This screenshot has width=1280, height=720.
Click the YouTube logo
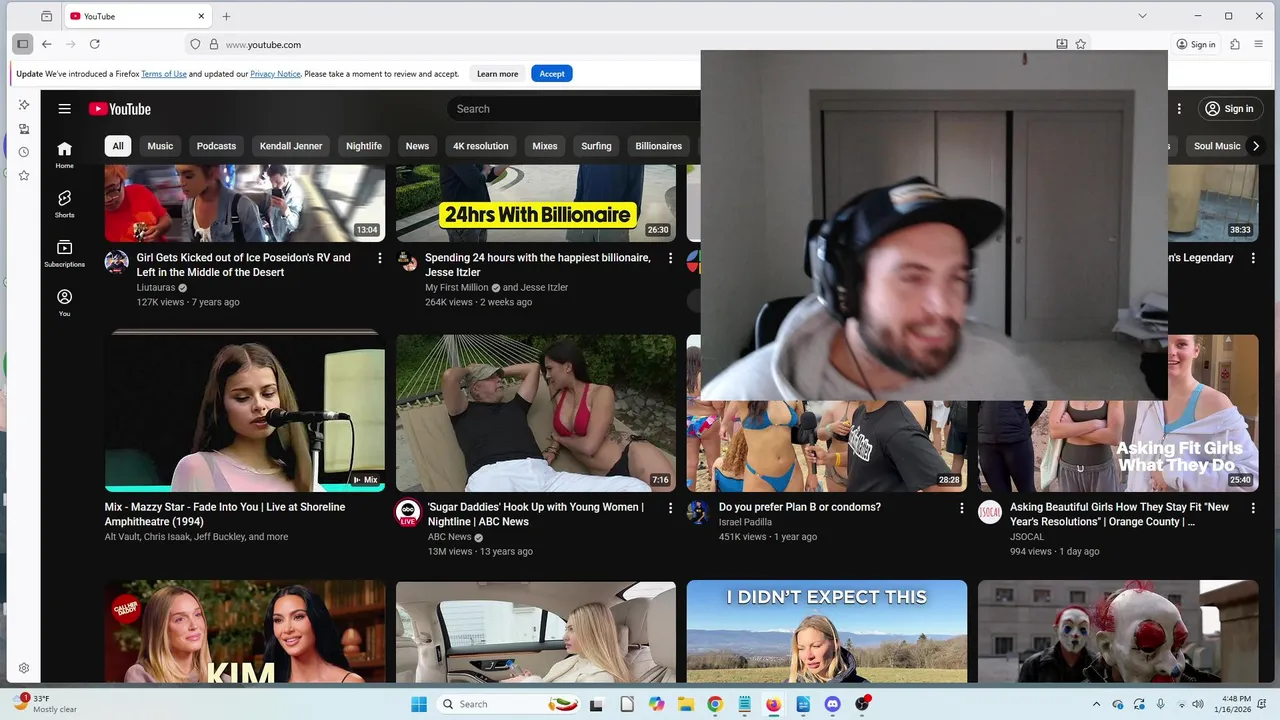pyautogui.click(x=120, y=109)
